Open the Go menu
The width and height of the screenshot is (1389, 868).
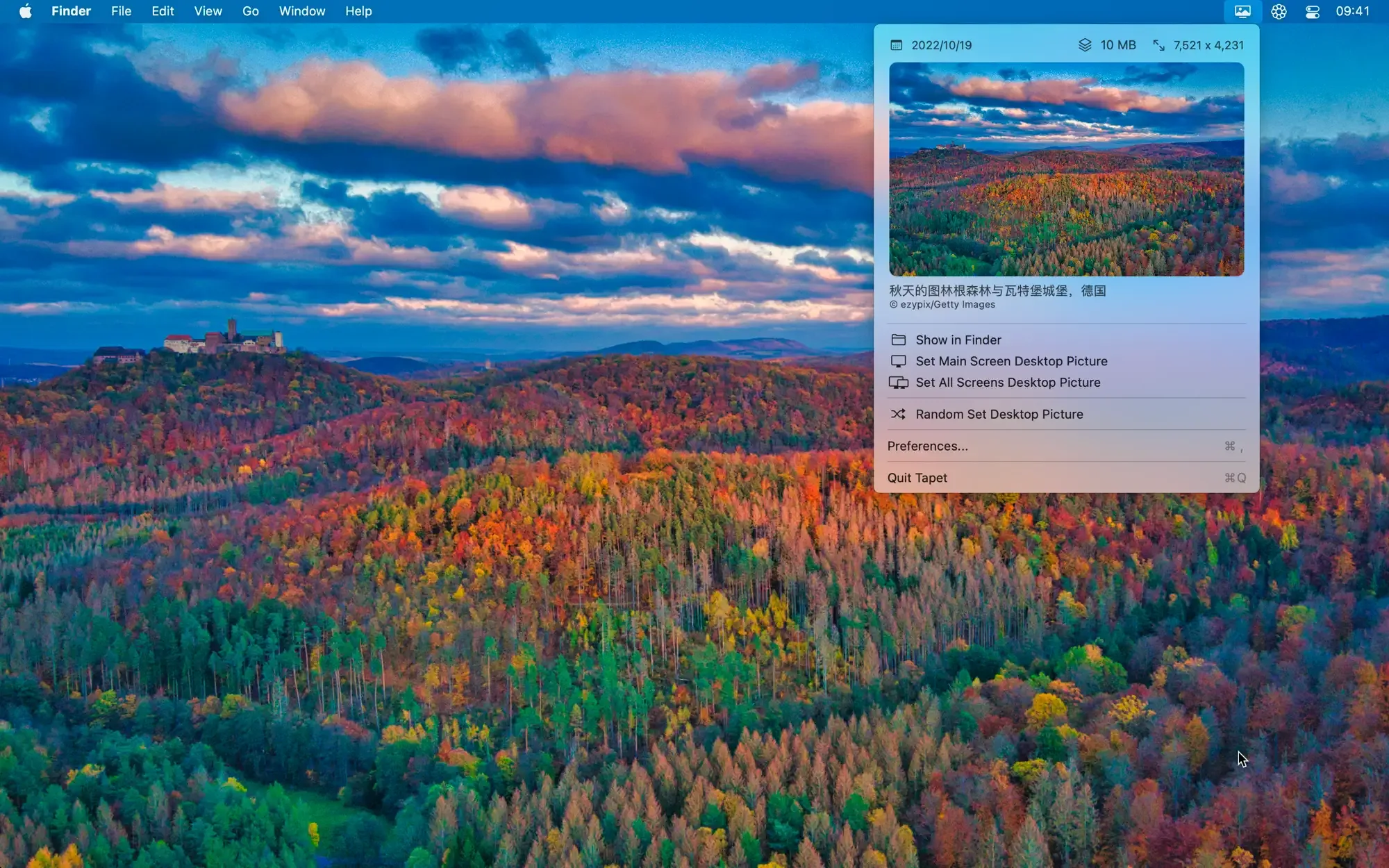[250, 11]
